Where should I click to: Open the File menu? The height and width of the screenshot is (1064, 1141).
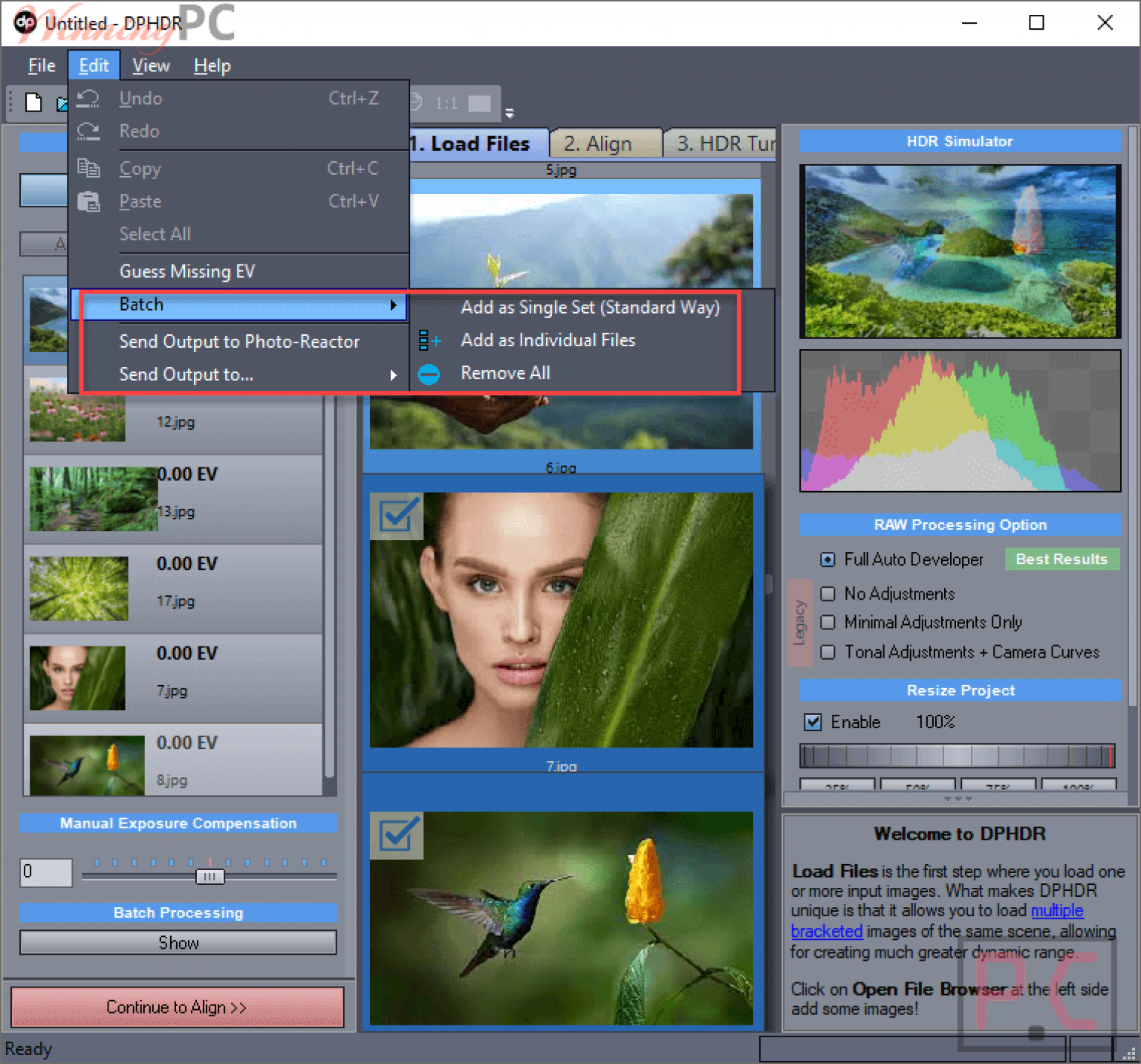pos(42,65)
